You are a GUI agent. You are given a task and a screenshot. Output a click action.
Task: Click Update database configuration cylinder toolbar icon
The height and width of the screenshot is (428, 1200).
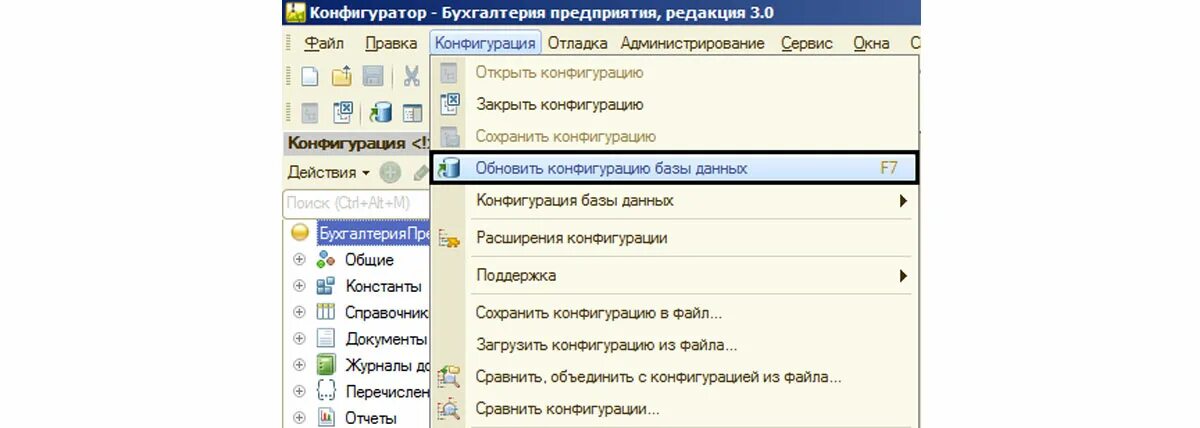pyautogui.click(x=381, y=112)
